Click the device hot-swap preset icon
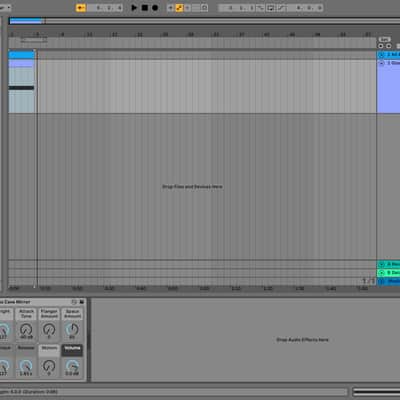The width and height of the screenshot is (400, 400). tap(74, 302)
